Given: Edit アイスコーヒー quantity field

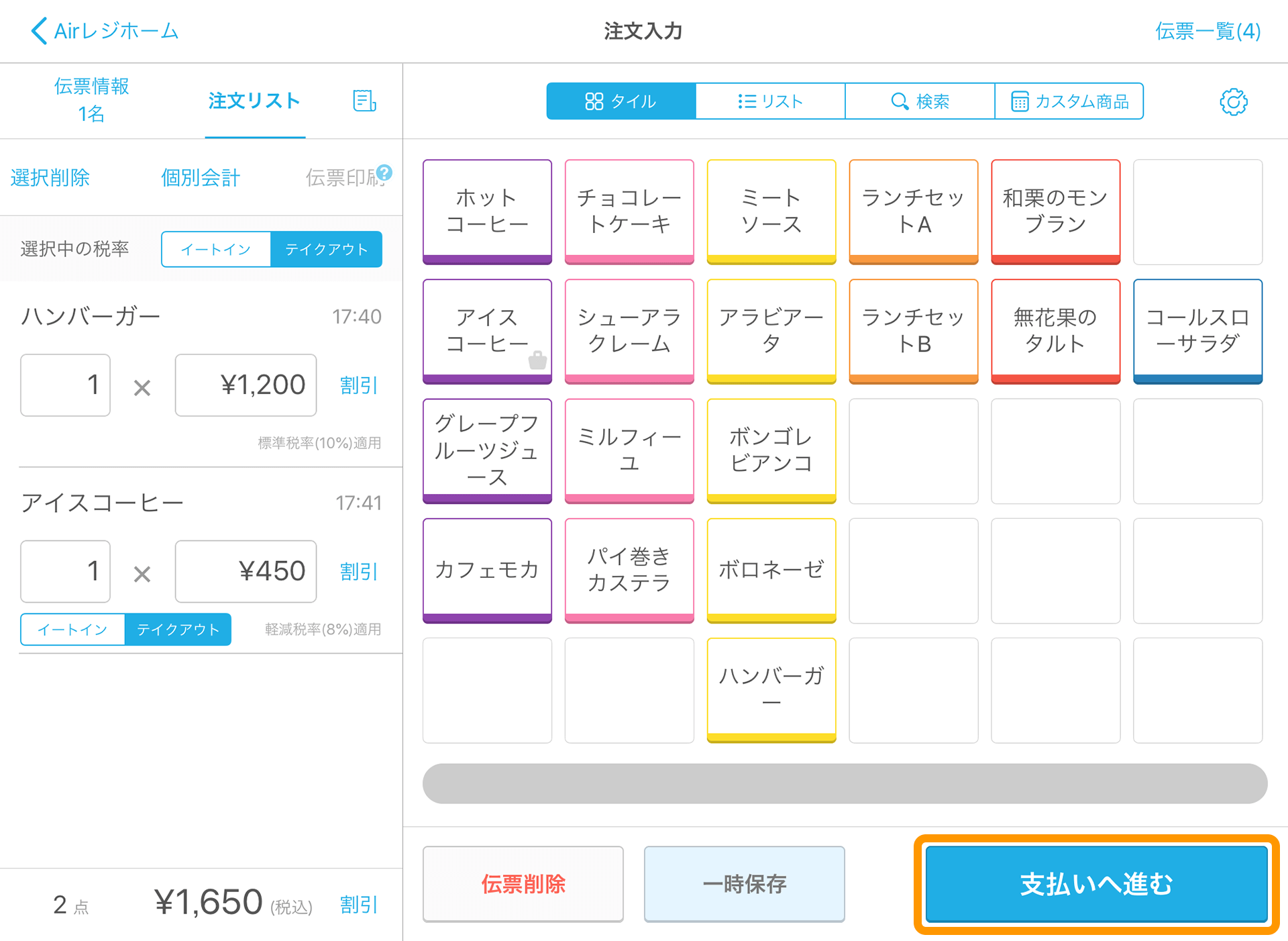Looking at the screenshot, I should [x=66, y=572].
